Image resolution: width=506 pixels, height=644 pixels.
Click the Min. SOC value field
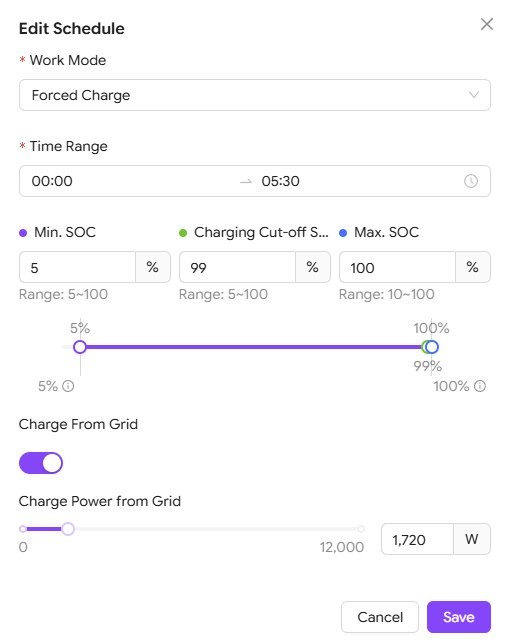[78, 267]
